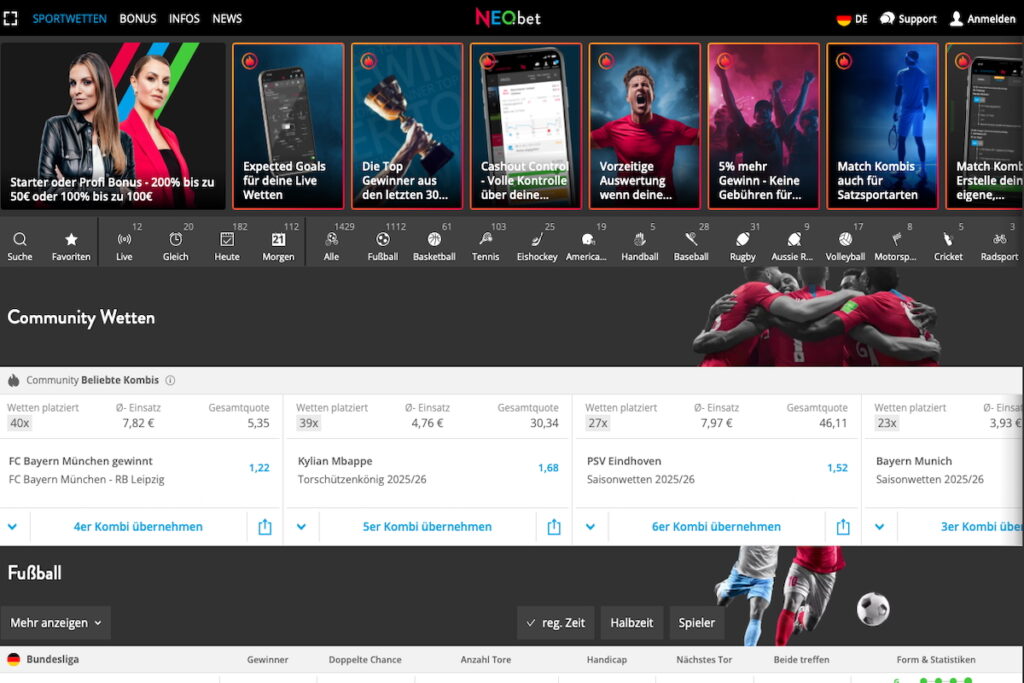Select odds 1,22 for Bayern München

(x=259, y=468)
